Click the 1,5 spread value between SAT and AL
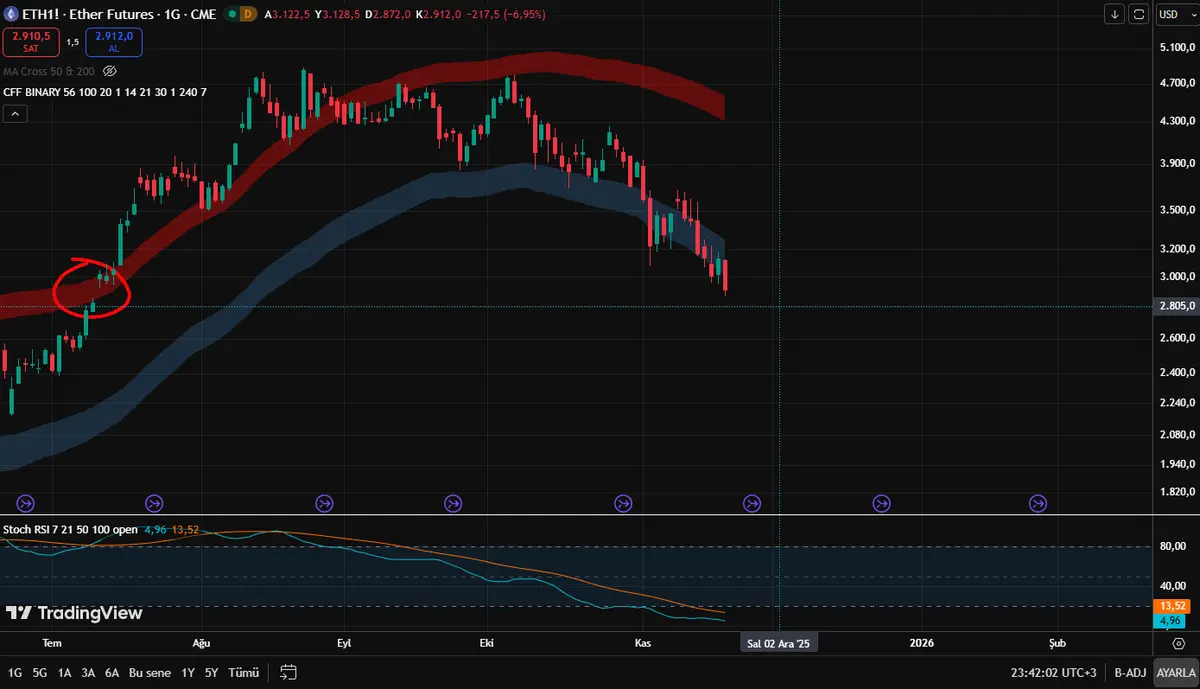 point(72,42)
